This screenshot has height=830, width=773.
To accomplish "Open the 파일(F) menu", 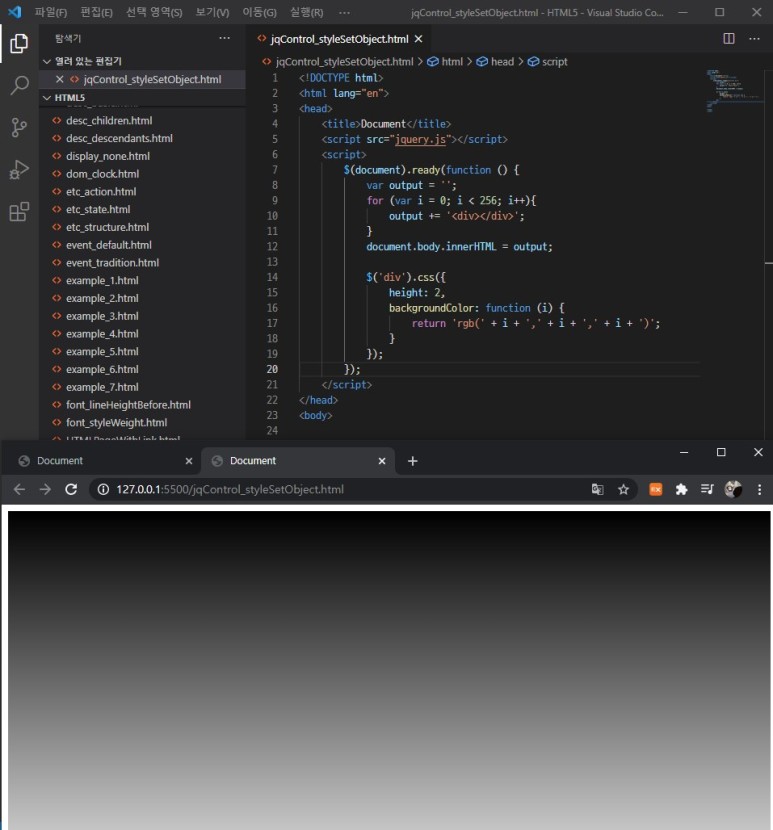I will (51, 12).
